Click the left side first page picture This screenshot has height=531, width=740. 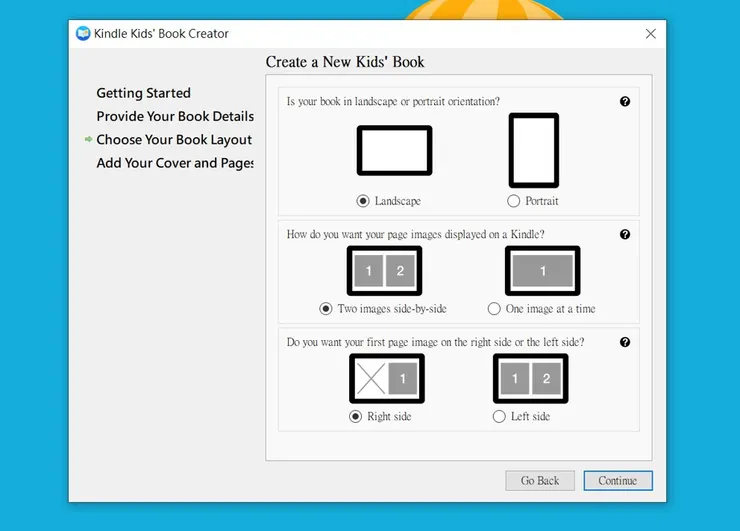tap(531, 379)
